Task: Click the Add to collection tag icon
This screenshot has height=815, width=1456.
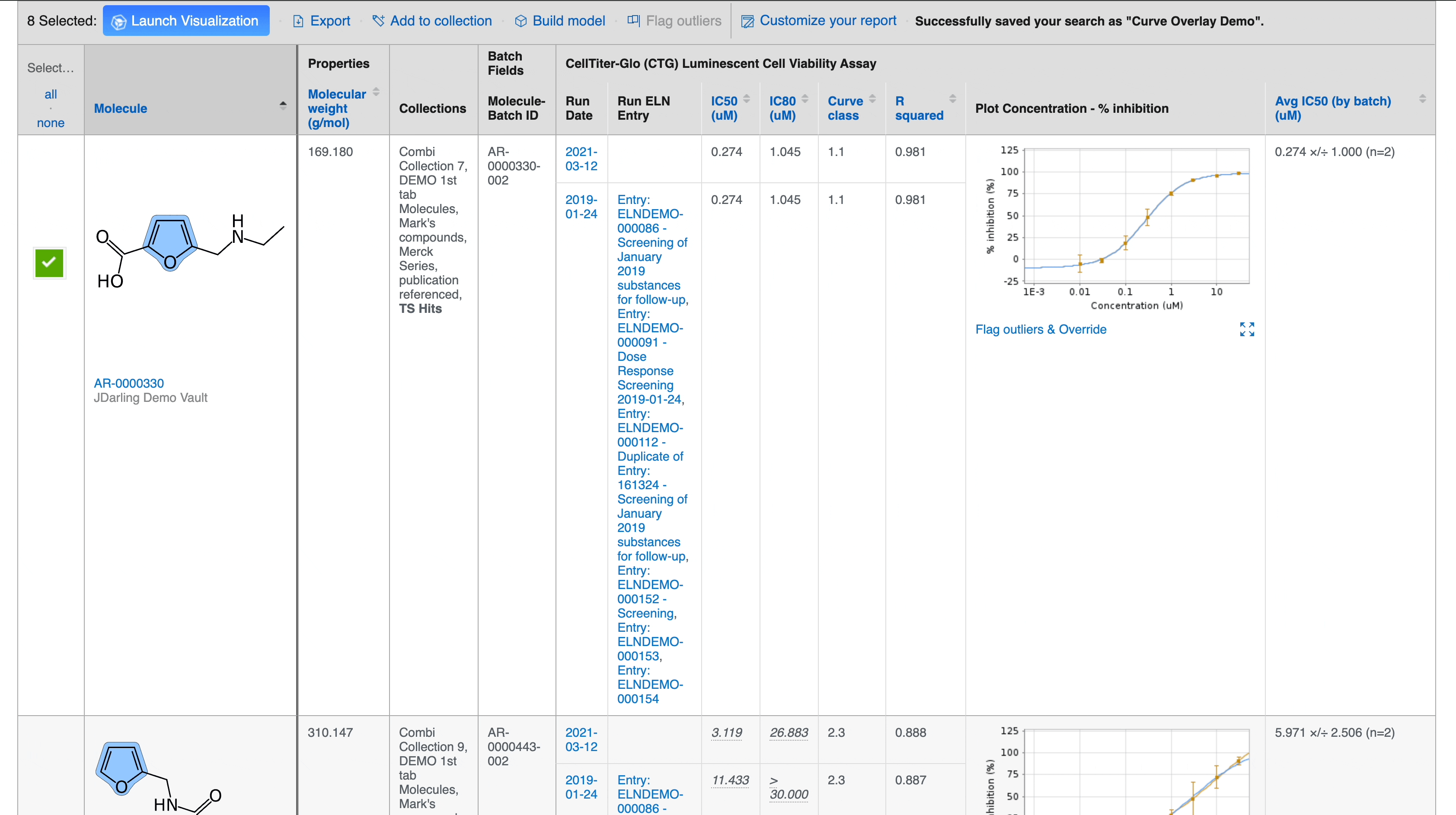Action: (x=378, y=21)
